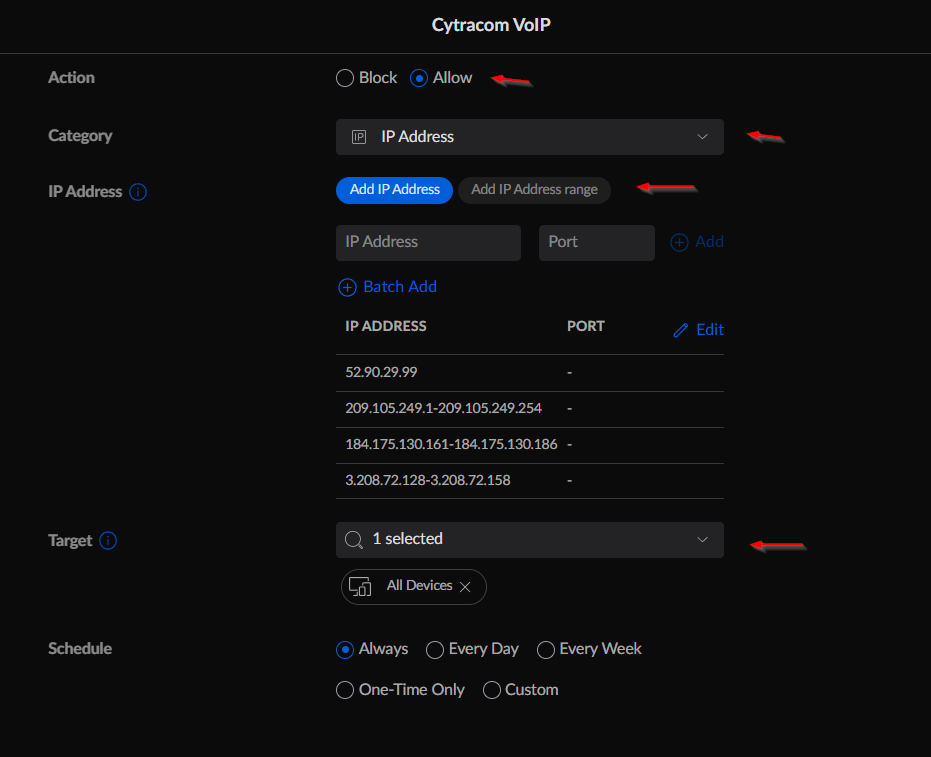This screenshot has height=757, width=931.
Task: Click the magnifier icon in the Target selector
Action: pyautogui.click(x=356, y=539)
